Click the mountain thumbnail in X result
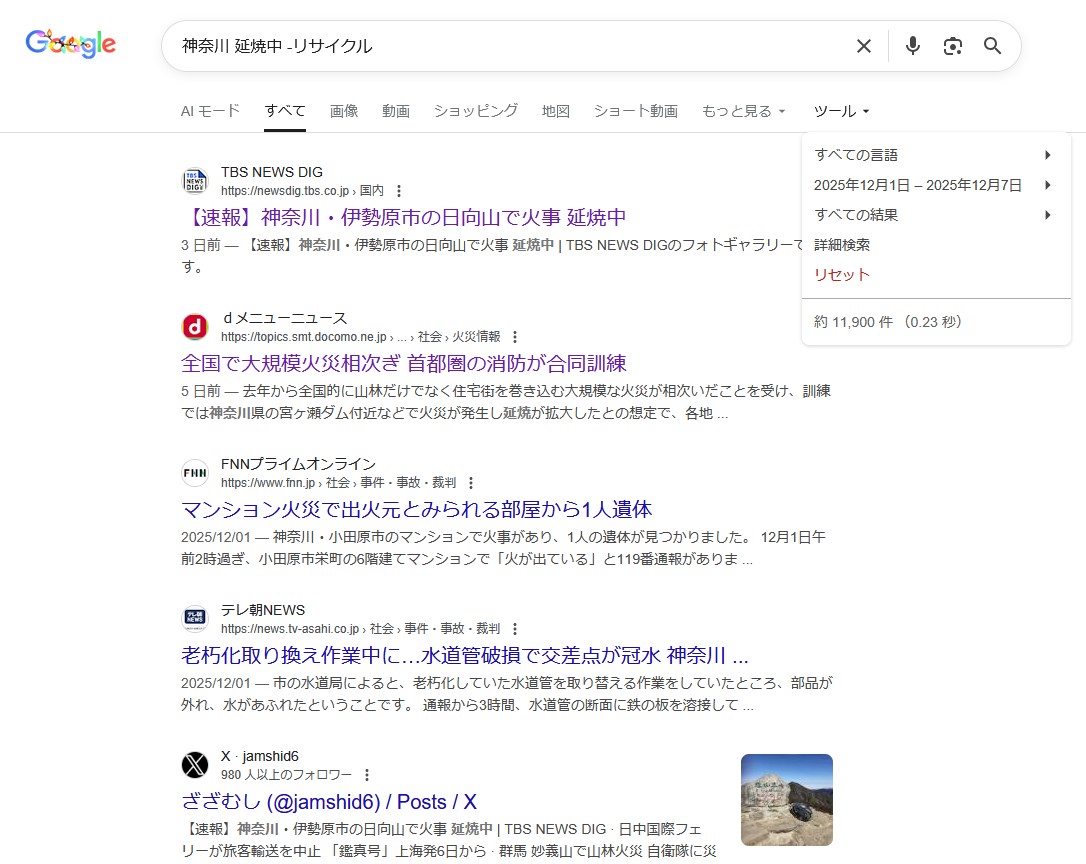Image resolution: width=1086 pixels, height=864 pixels. click(786, 799)
